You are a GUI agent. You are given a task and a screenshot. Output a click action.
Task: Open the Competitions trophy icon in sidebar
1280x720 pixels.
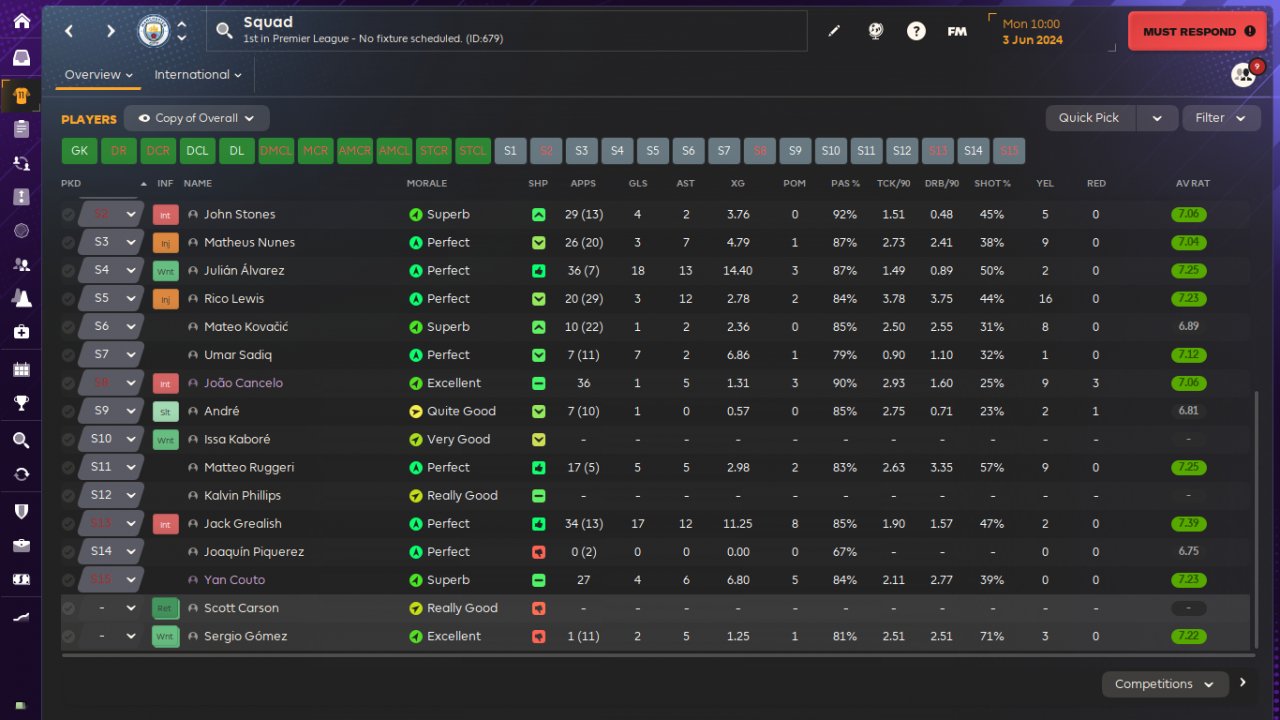(x=21, y=404)
